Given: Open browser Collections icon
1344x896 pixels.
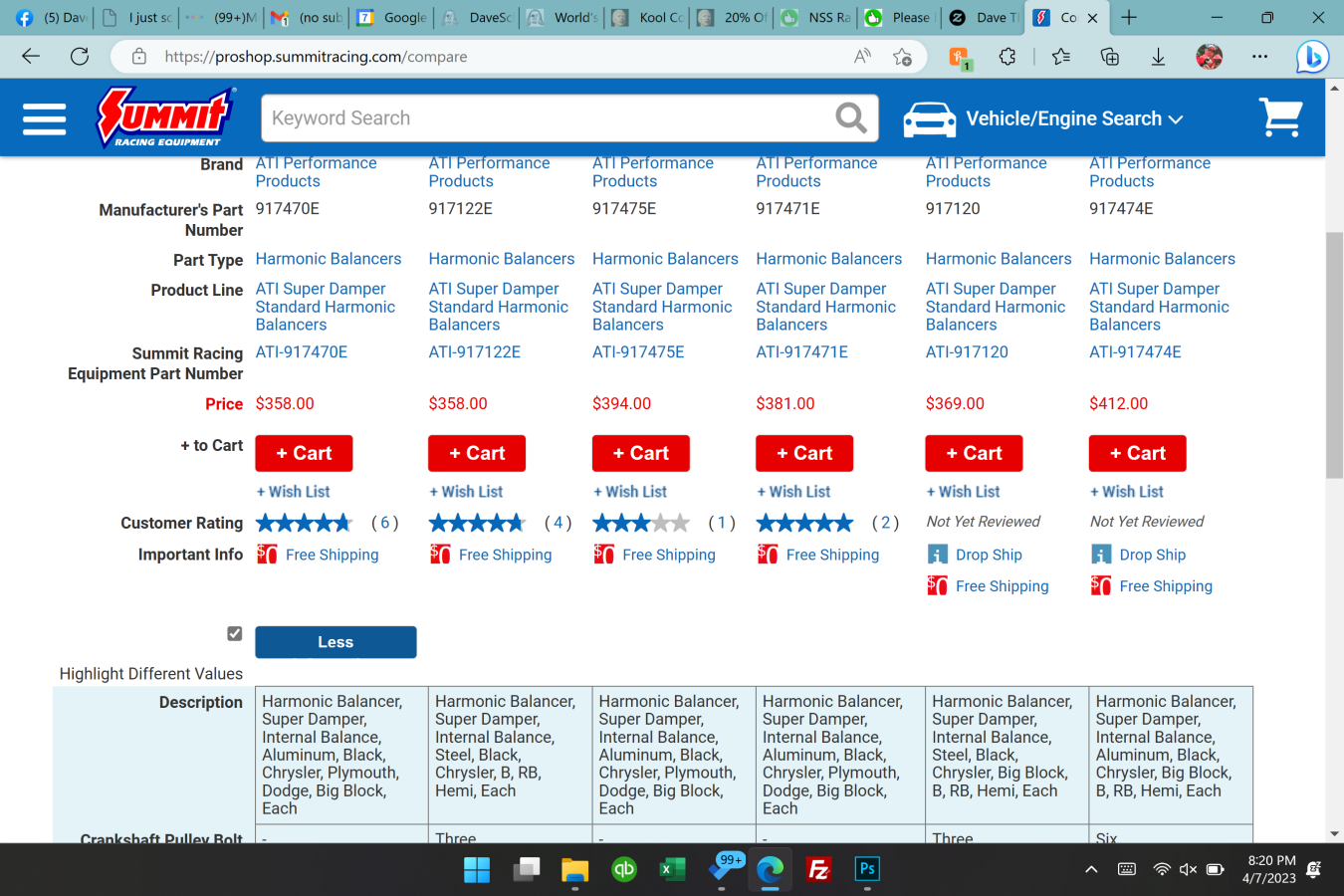Looking at the screenshot, I should pyautogui.click(x=1110, y=57).
